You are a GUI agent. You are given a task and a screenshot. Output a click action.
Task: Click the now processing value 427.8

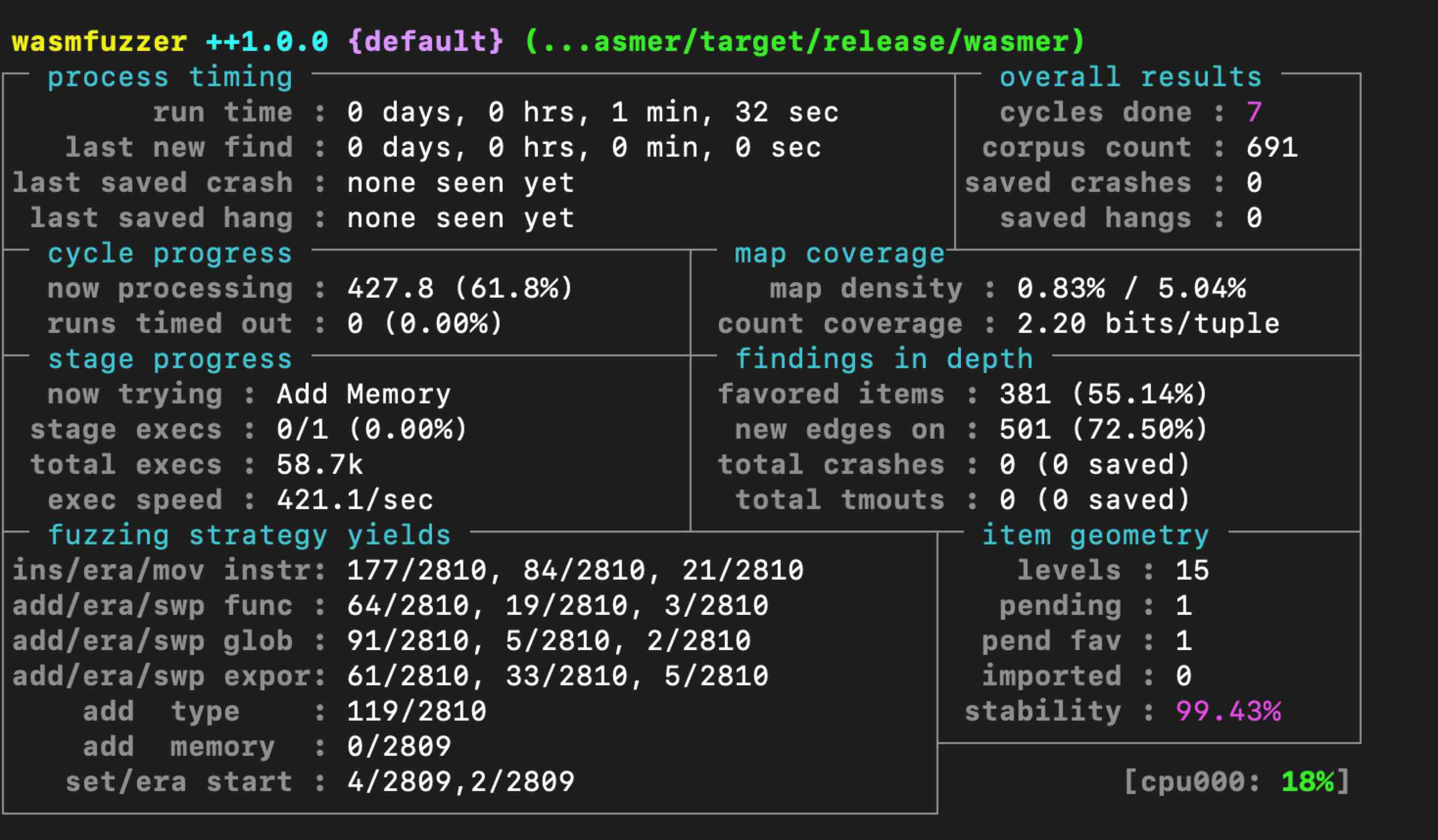390,288
